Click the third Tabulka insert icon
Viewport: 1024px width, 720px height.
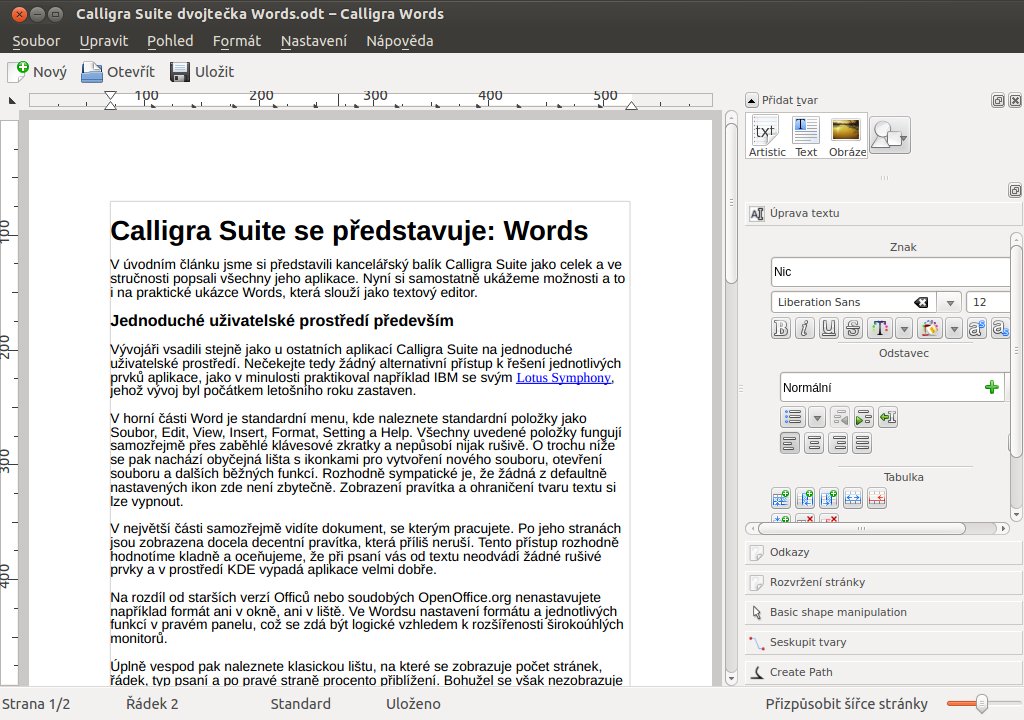pyautogui.click(x=829, y=499)
